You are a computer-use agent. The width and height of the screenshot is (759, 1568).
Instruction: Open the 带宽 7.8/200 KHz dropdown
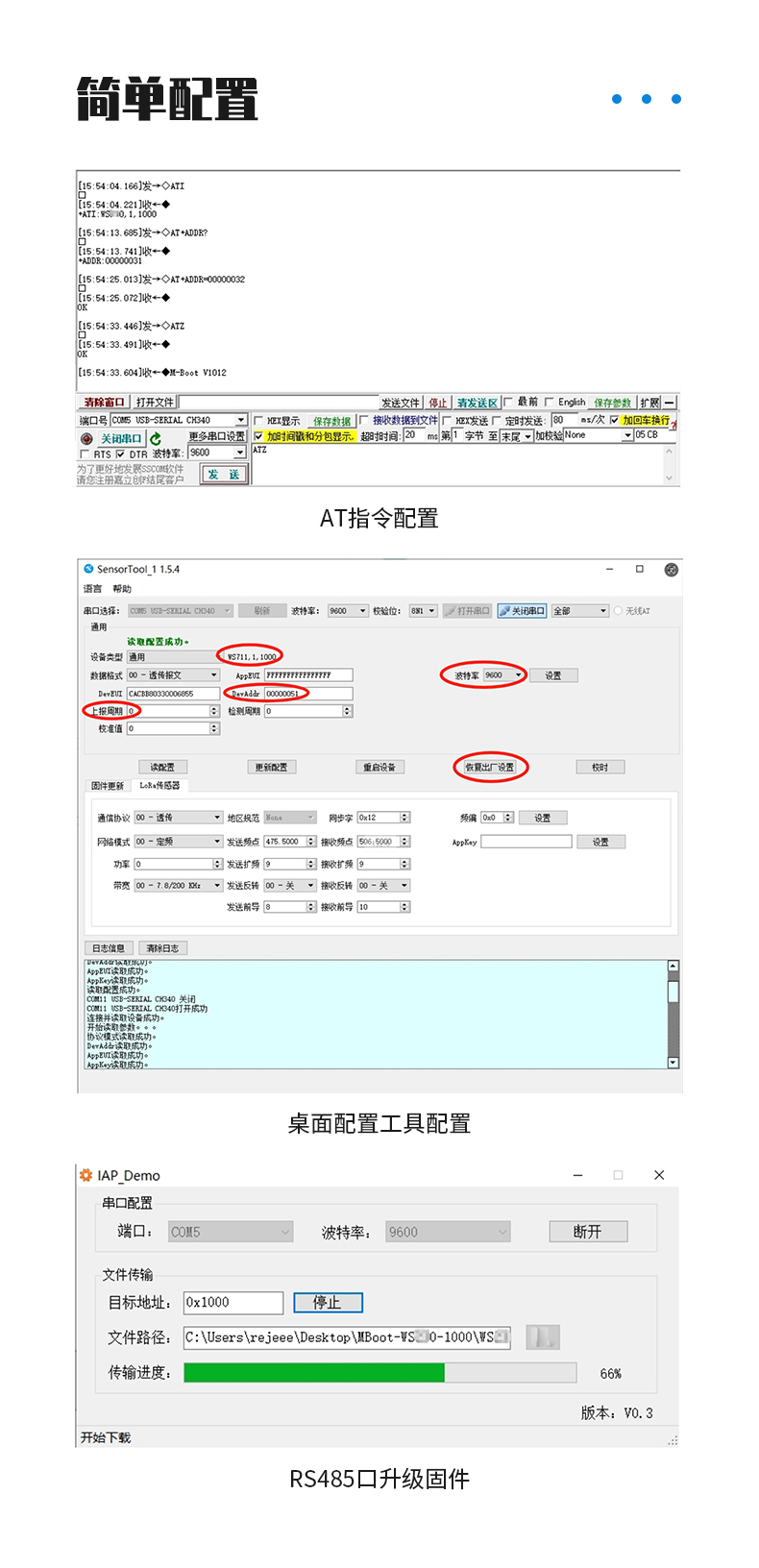coord(178,886)
